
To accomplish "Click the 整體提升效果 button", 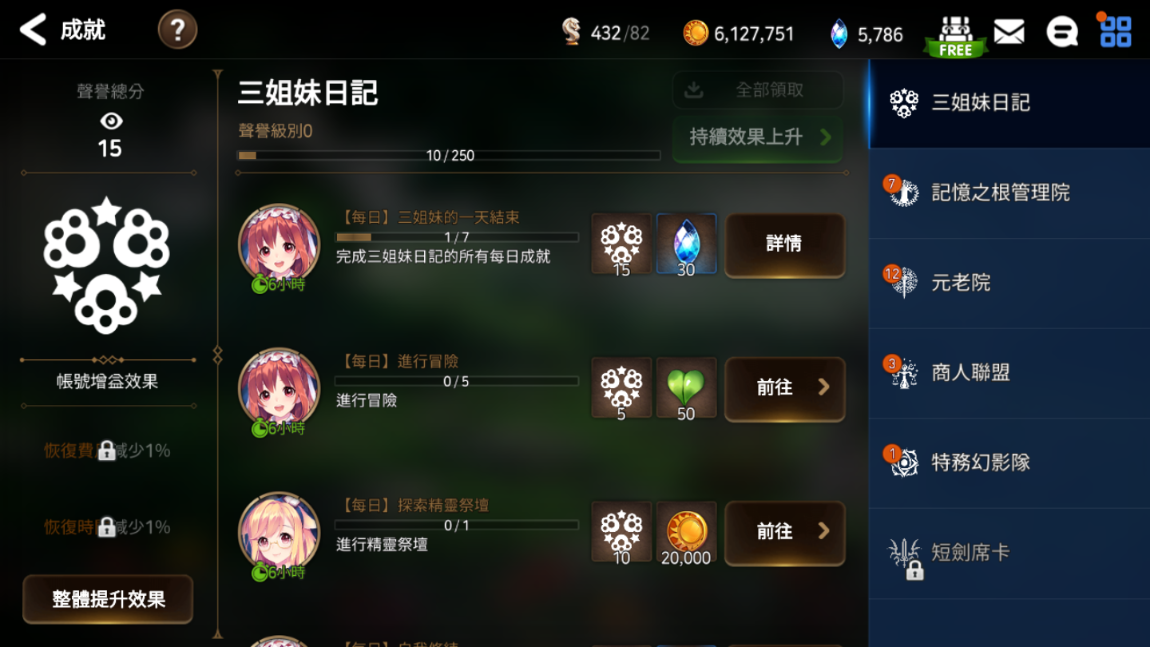I will [108, 599].
